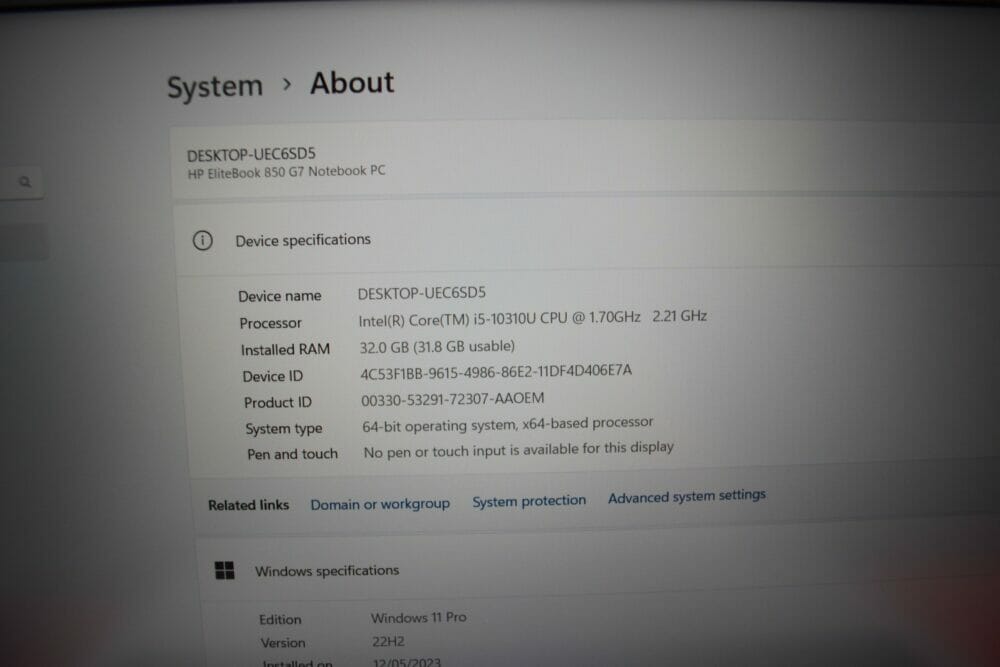1000x667 pixels.
Task: Click the Device specifications info icon
Action: tap(203, 240)
